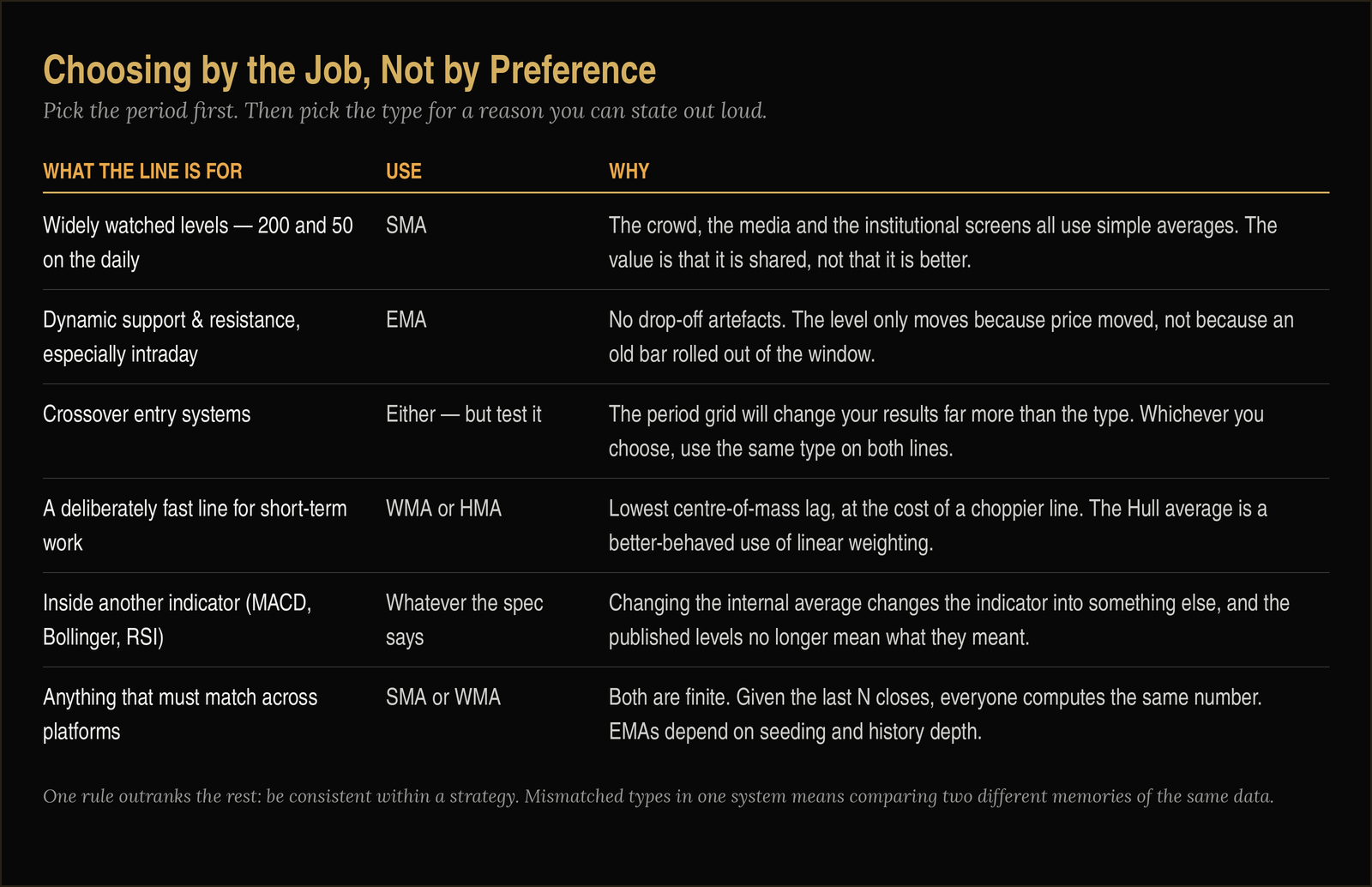Click the 'EMA' use cell
Image resolution: width=1372 pixels, height=887 pixels.
pyautogui.click(x=406, y=320)
